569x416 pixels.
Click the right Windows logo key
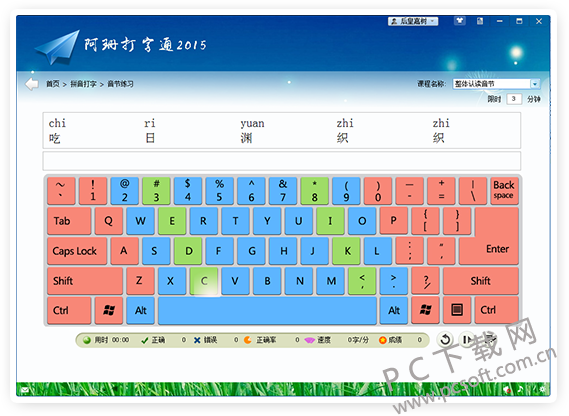(x=425, y=310)
